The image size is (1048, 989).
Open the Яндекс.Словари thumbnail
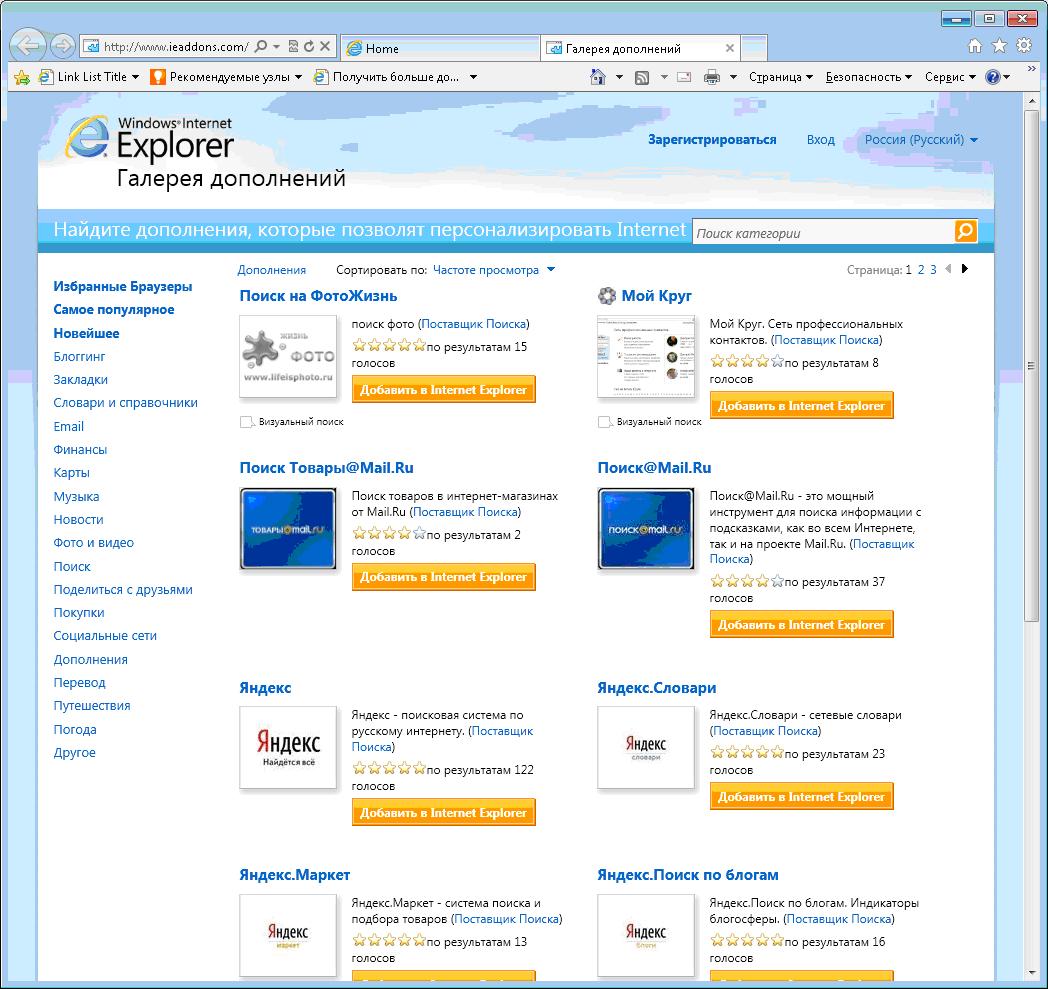coord(646,747)
